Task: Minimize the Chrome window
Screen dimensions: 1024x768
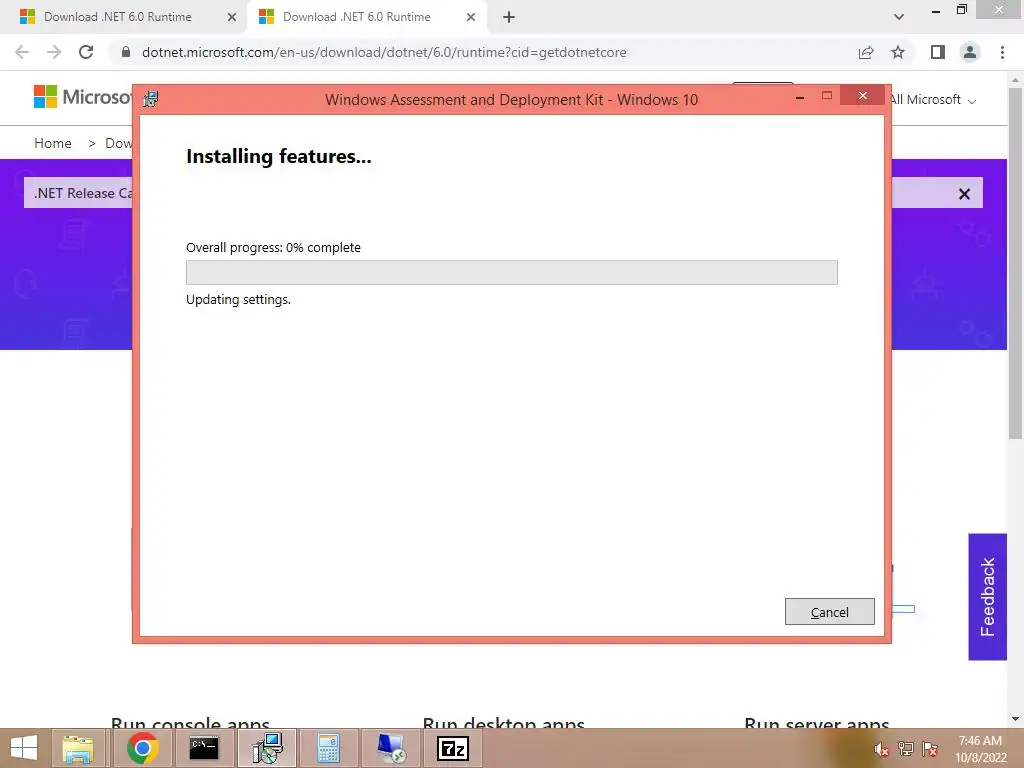Action: pyautogui.click(x=936, y=10)
